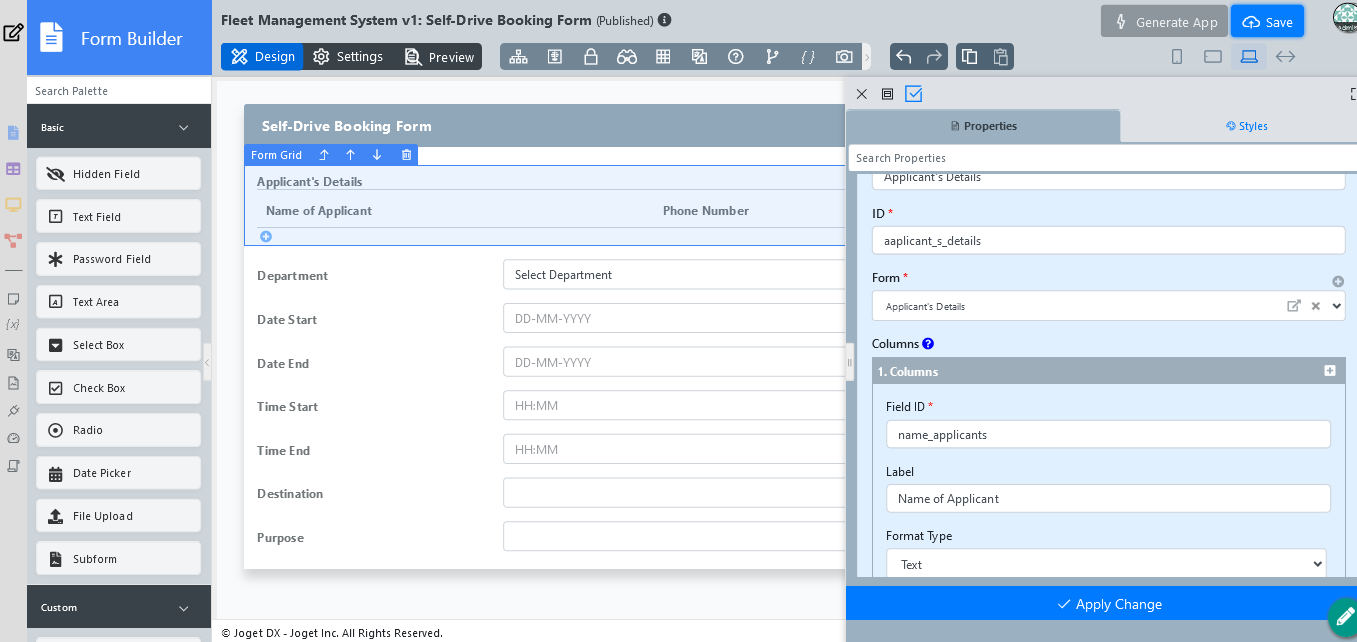Open the permission lock icon

pos(591,57)
